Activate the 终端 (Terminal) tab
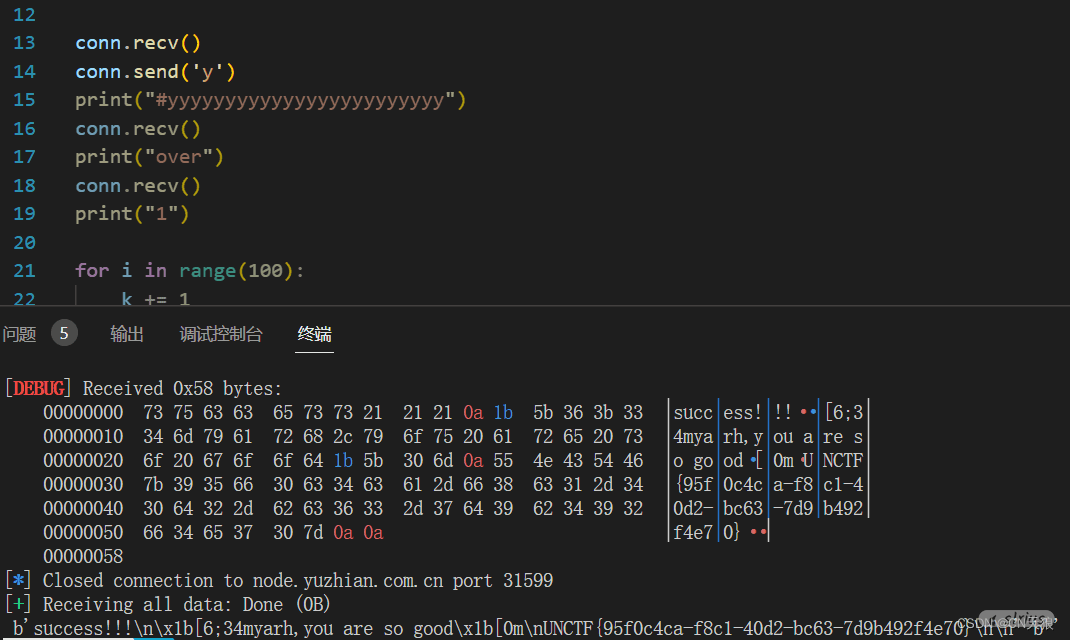Screen dimensions: 1070x640 tap(314, 334)
